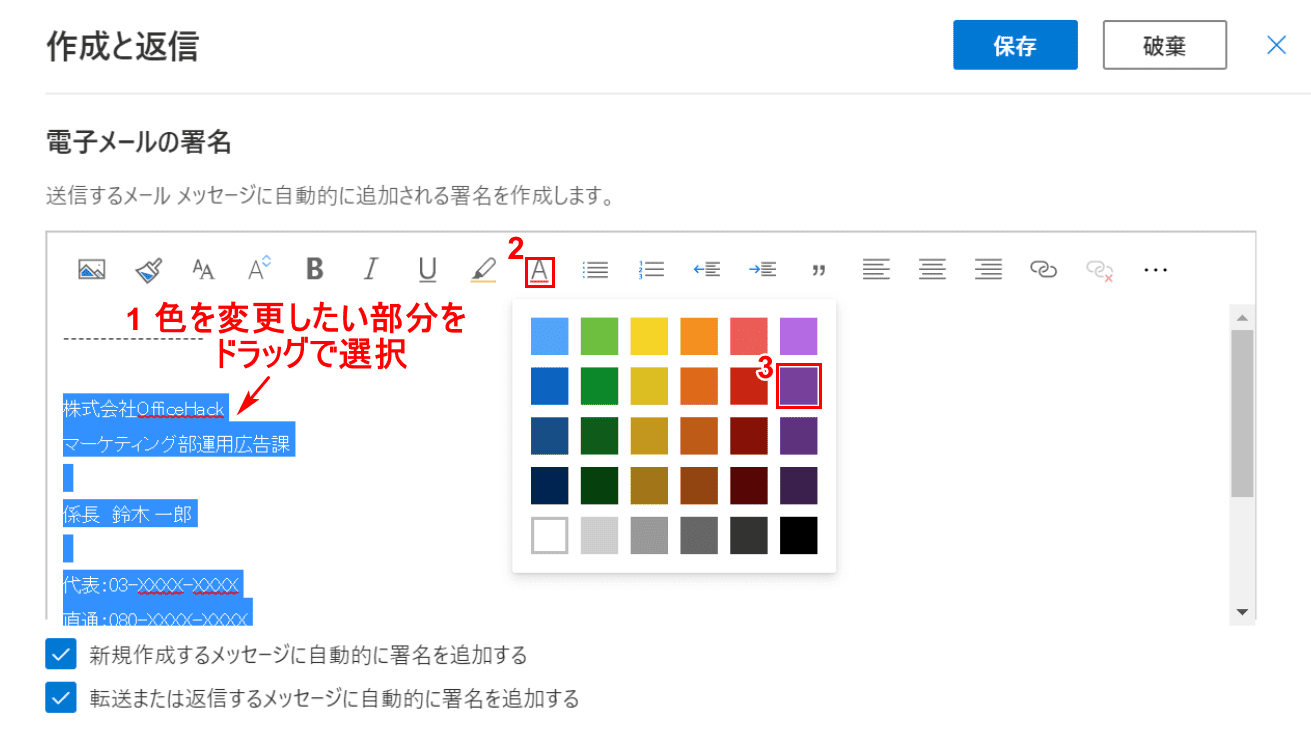
Task: Toggle italic formatting
Action: (371, 269)
